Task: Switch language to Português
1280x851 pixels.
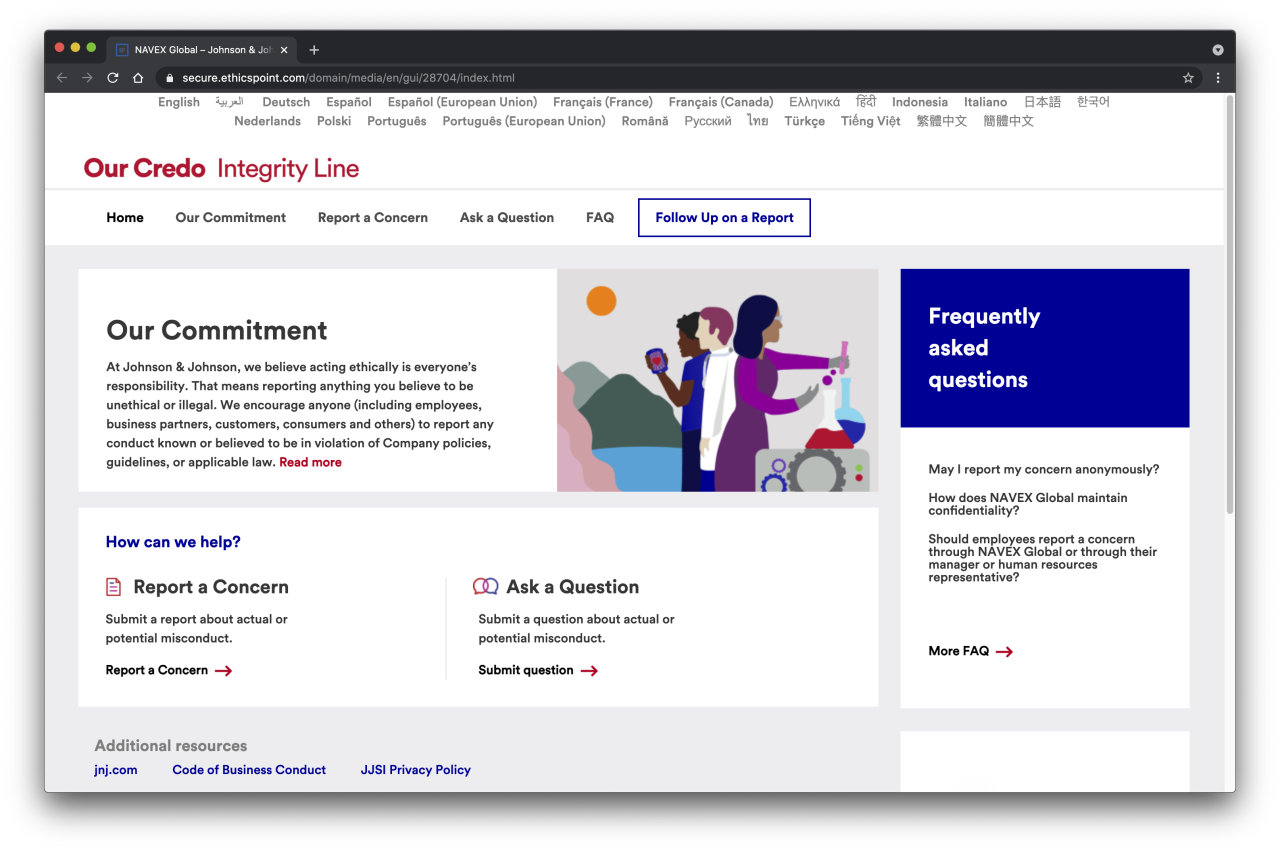Action: coord(397,121)
